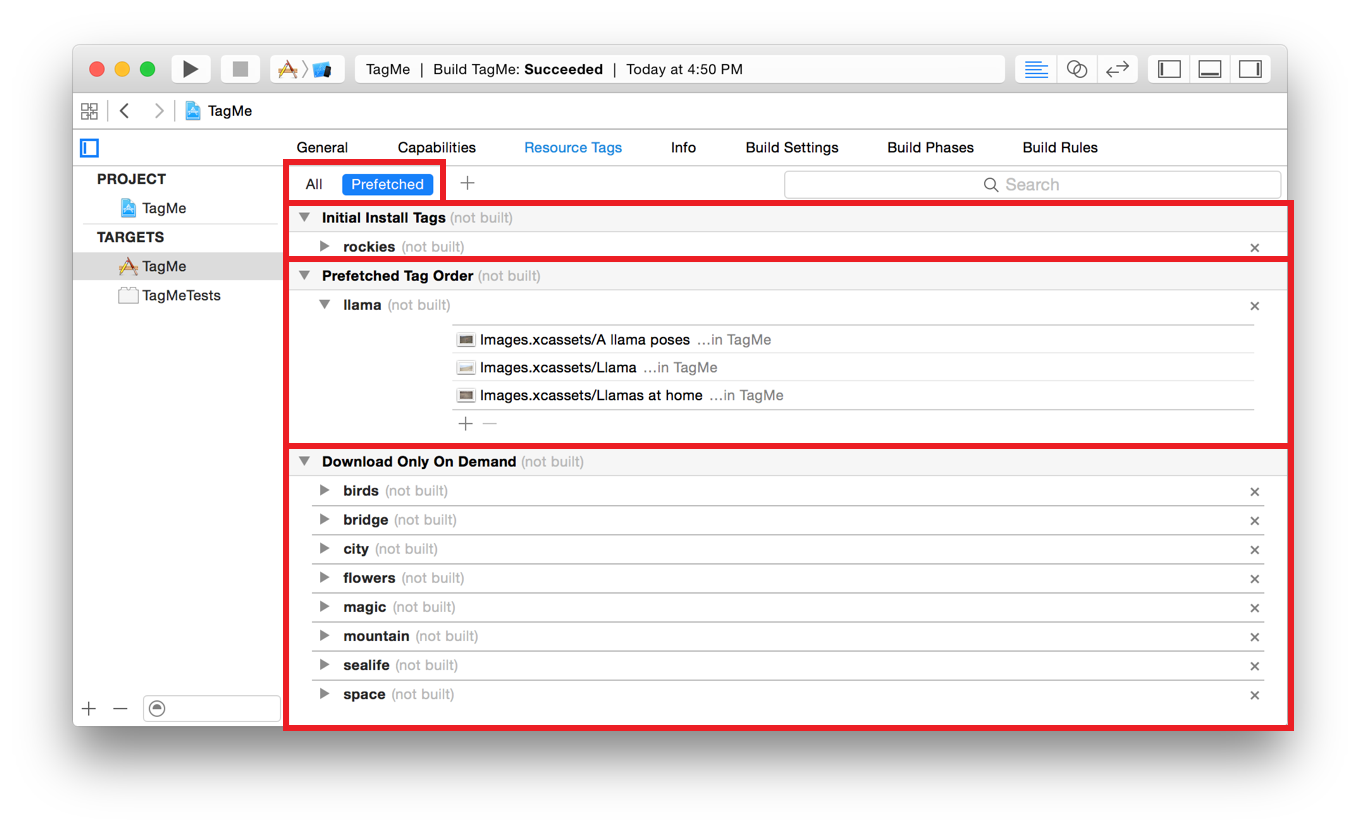Select the Prefetched filter
This screenshot has width=1360, height=832.
(x=388, y=184)
